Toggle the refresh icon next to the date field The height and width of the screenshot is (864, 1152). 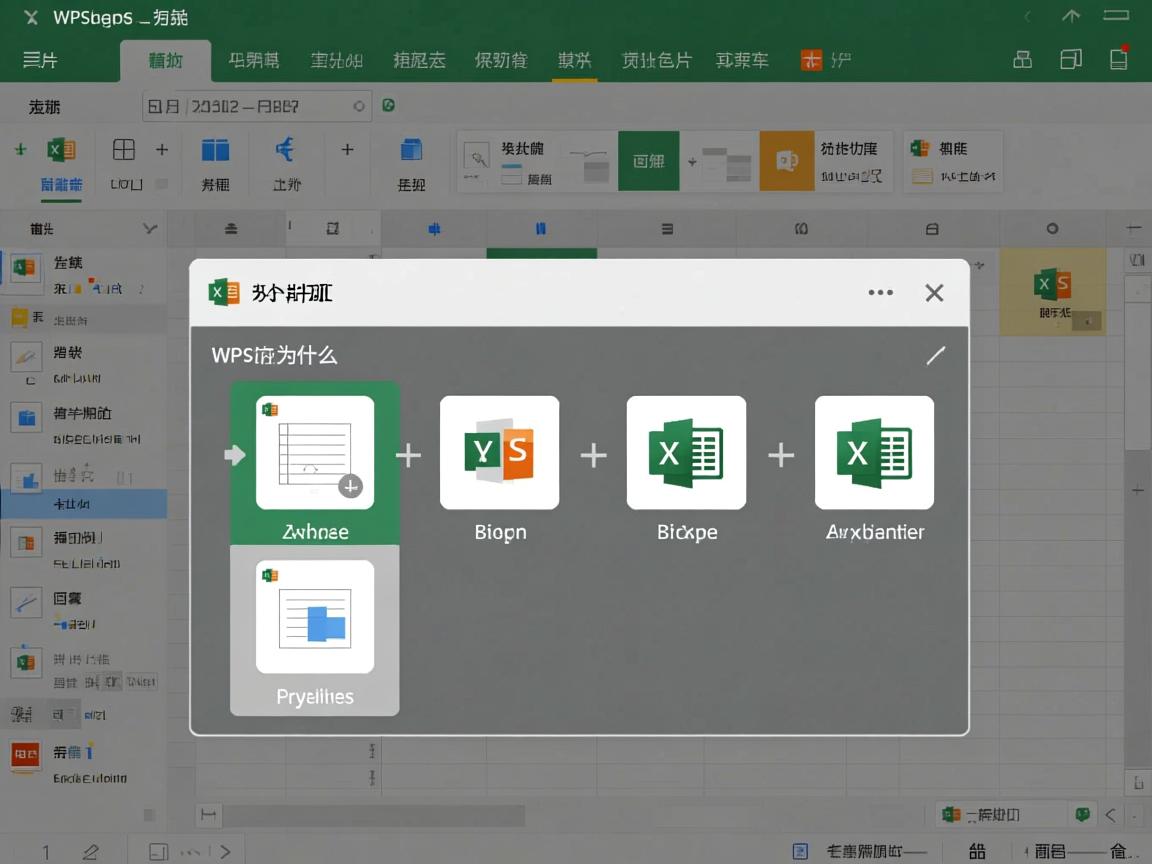(x=389, y=105)
